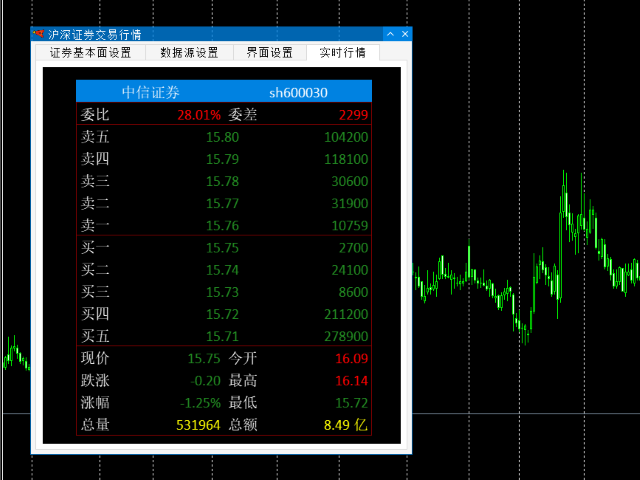Click the 卖三 volume 30600
Image resolution: width=640 pixels, height=480 pixels.
[350, 181]
